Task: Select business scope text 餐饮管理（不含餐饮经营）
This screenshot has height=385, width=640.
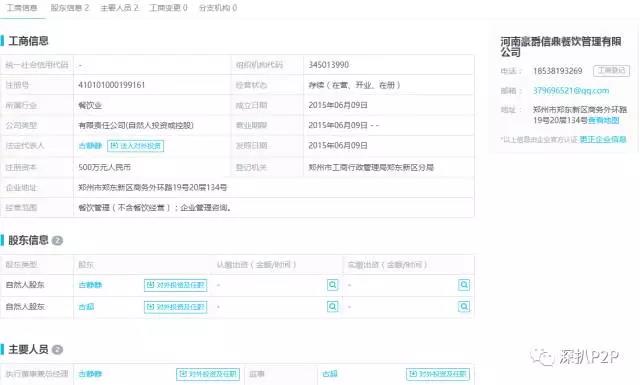Action: click(124, 208)
